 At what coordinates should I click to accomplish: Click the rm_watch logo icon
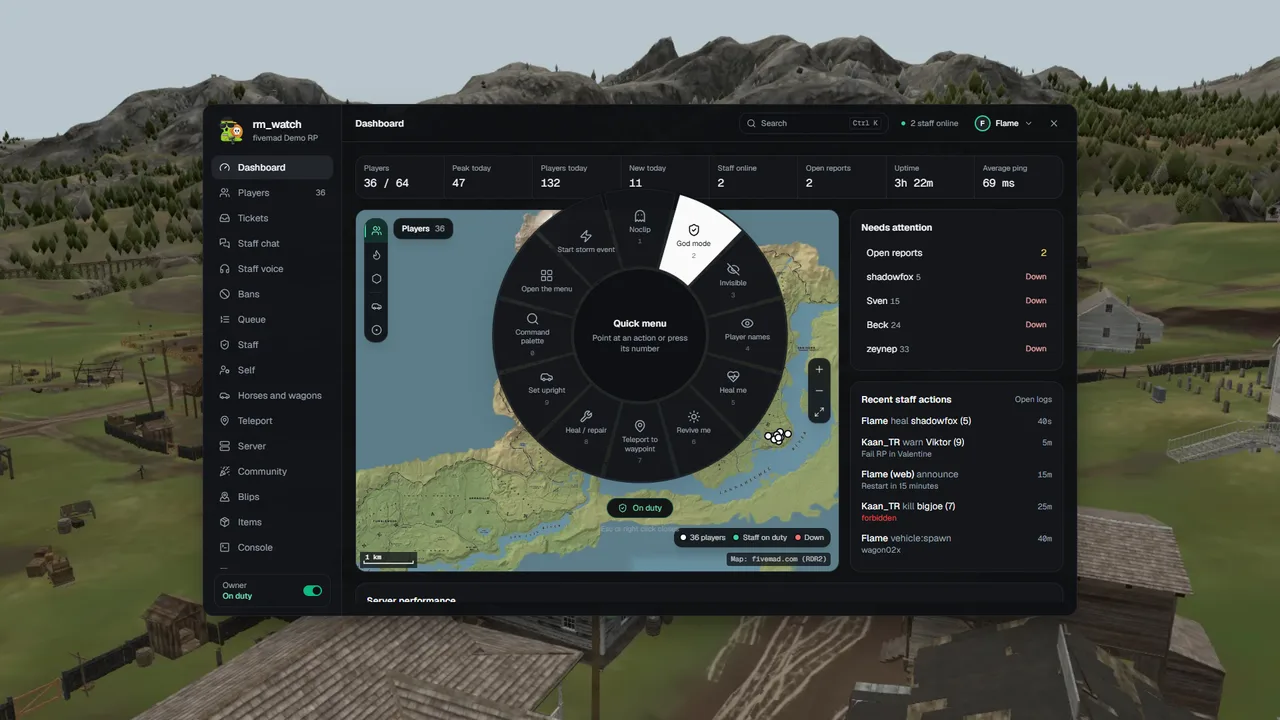click(x=231, y=131)
